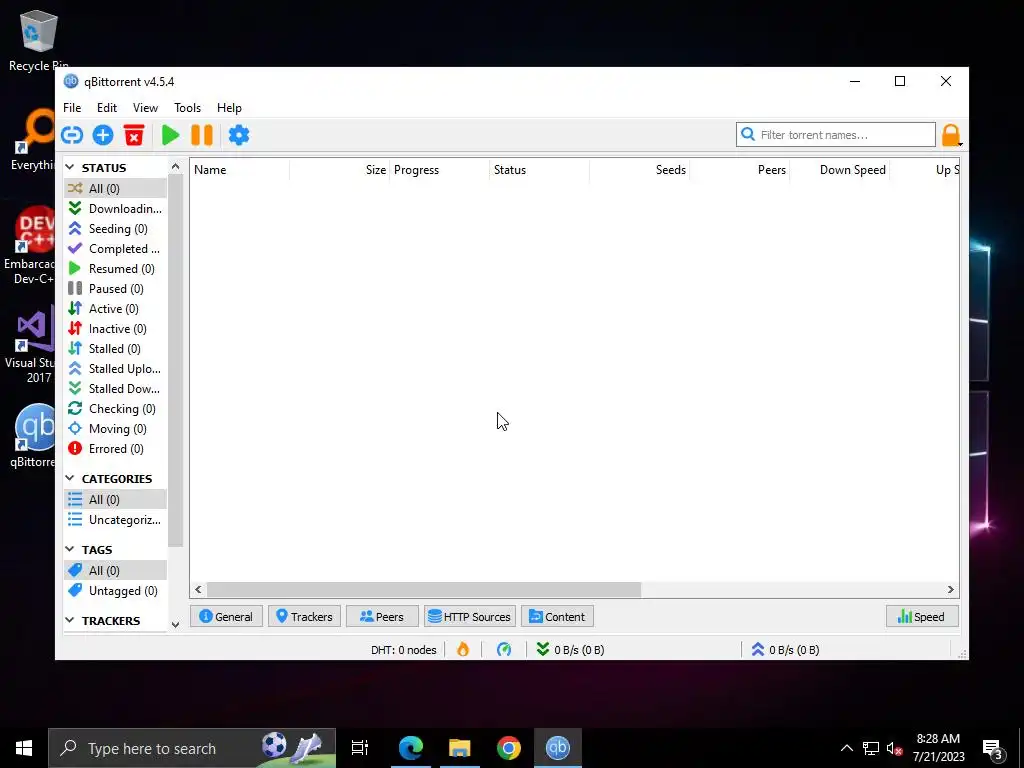Switch to the General tab
The image size is (1024, 768).
tap(226, 616)
